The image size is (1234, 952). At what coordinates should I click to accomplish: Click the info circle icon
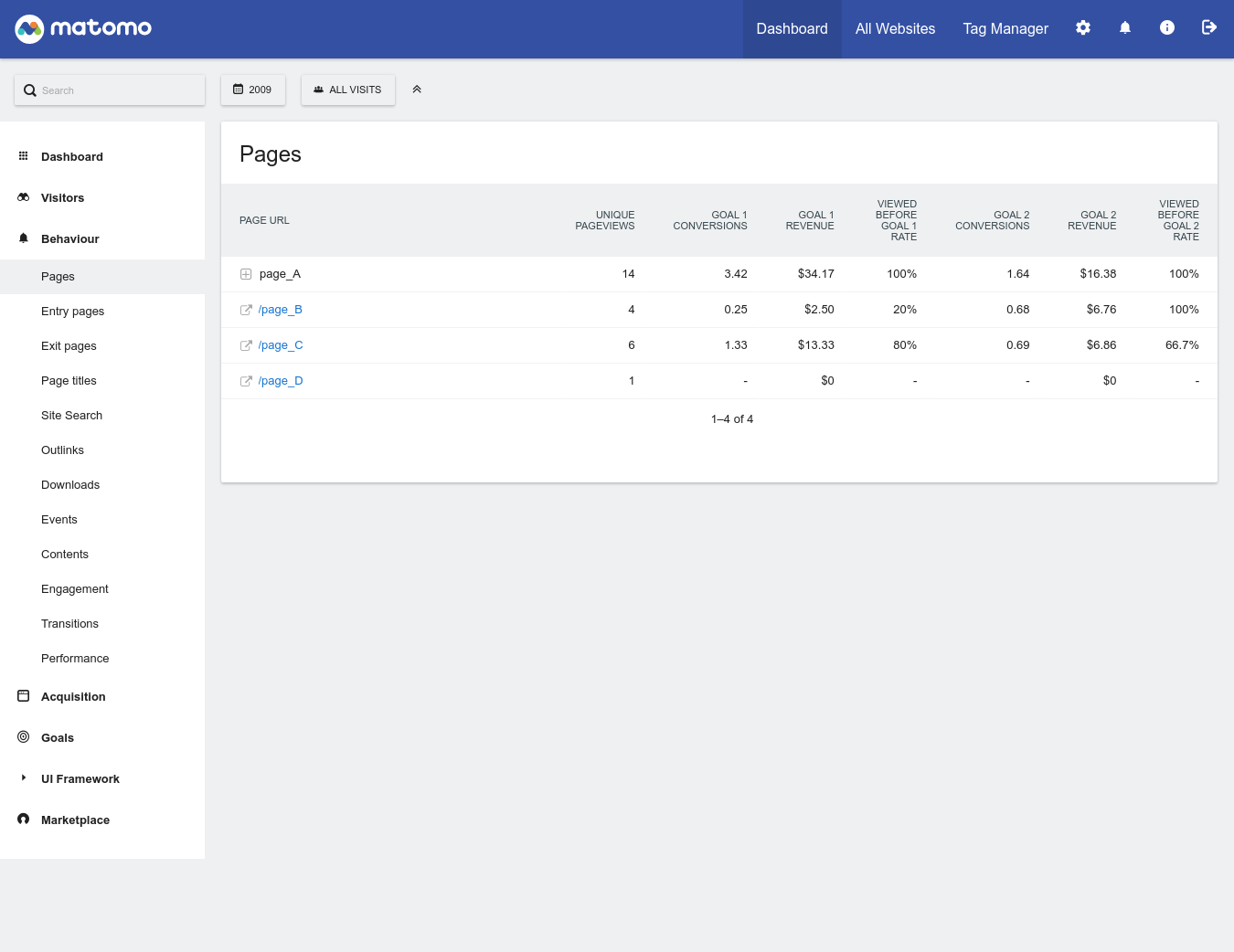(1167, 28)
